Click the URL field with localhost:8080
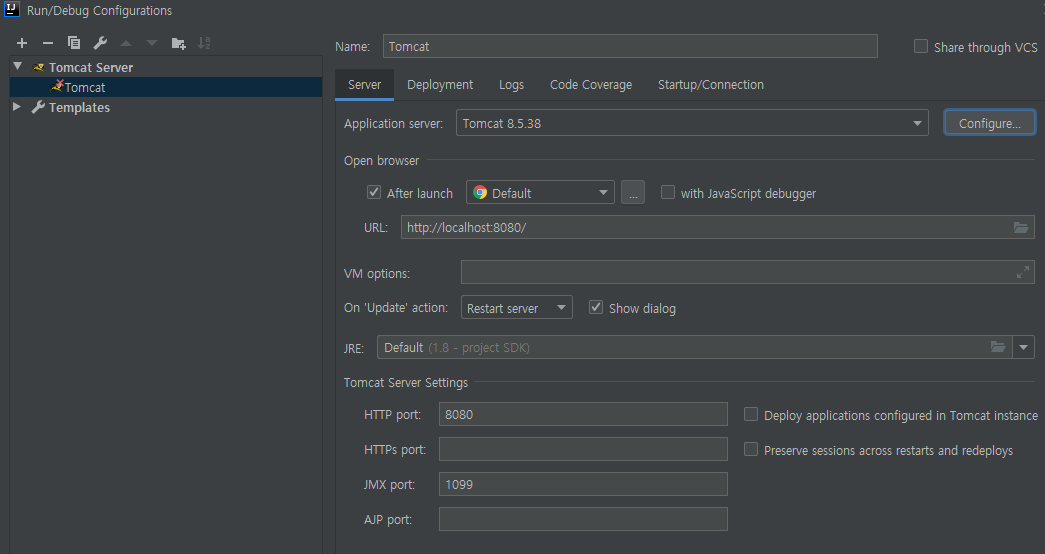This screenshot has height=554, width=1045. pyautogui.click(x=717, y=227)
